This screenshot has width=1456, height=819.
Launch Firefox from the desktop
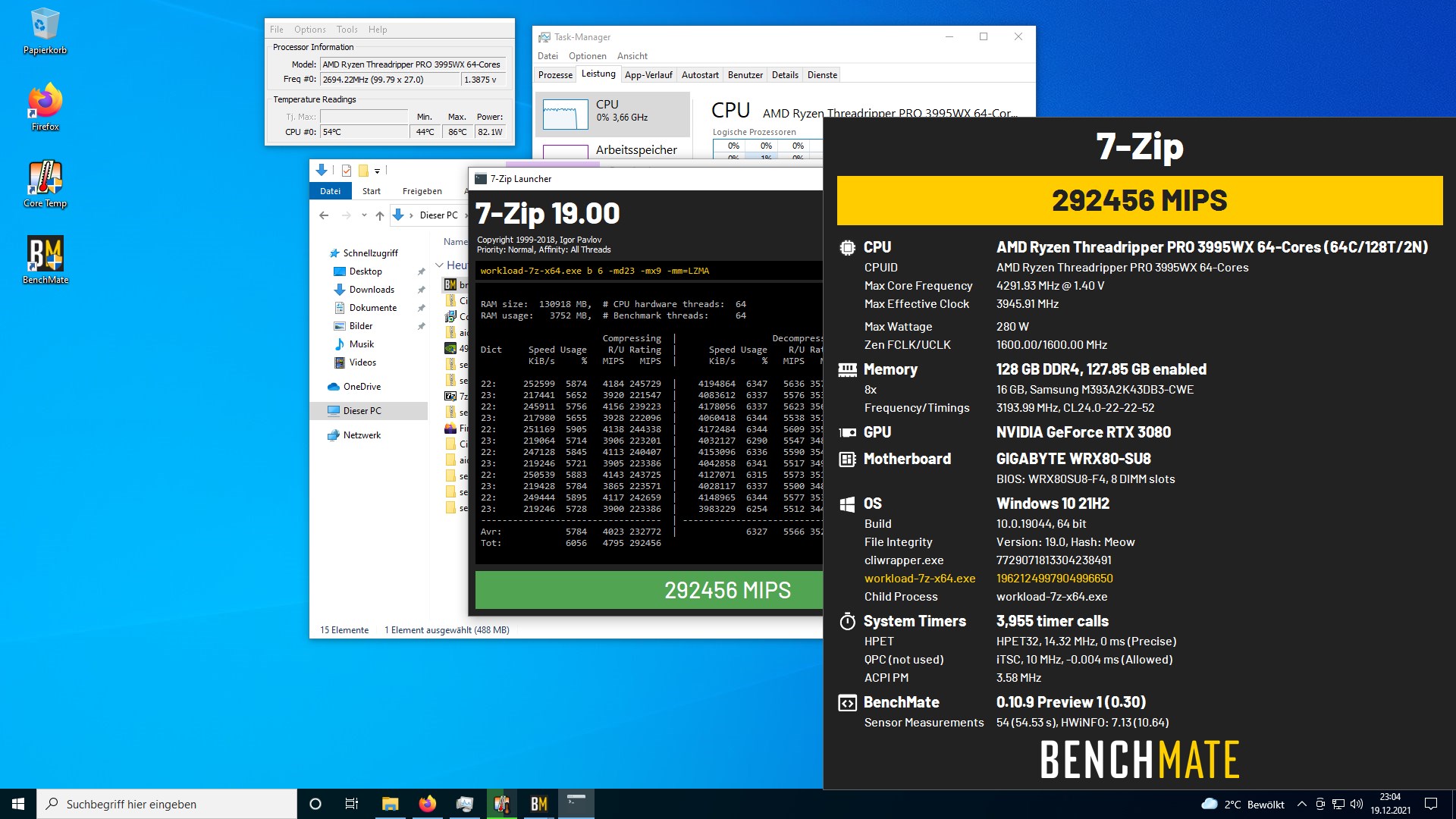point(45,108)
